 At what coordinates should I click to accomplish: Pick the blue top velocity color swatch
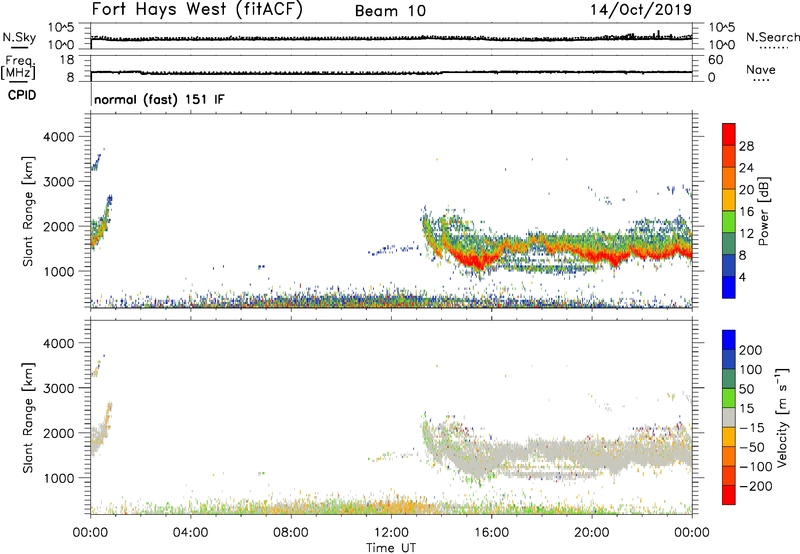[x=729, y=340]
